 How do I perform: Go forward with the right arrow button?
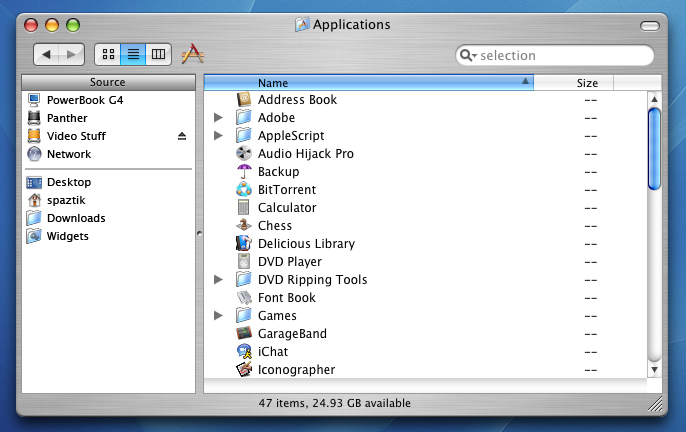(x=72, y=54)
